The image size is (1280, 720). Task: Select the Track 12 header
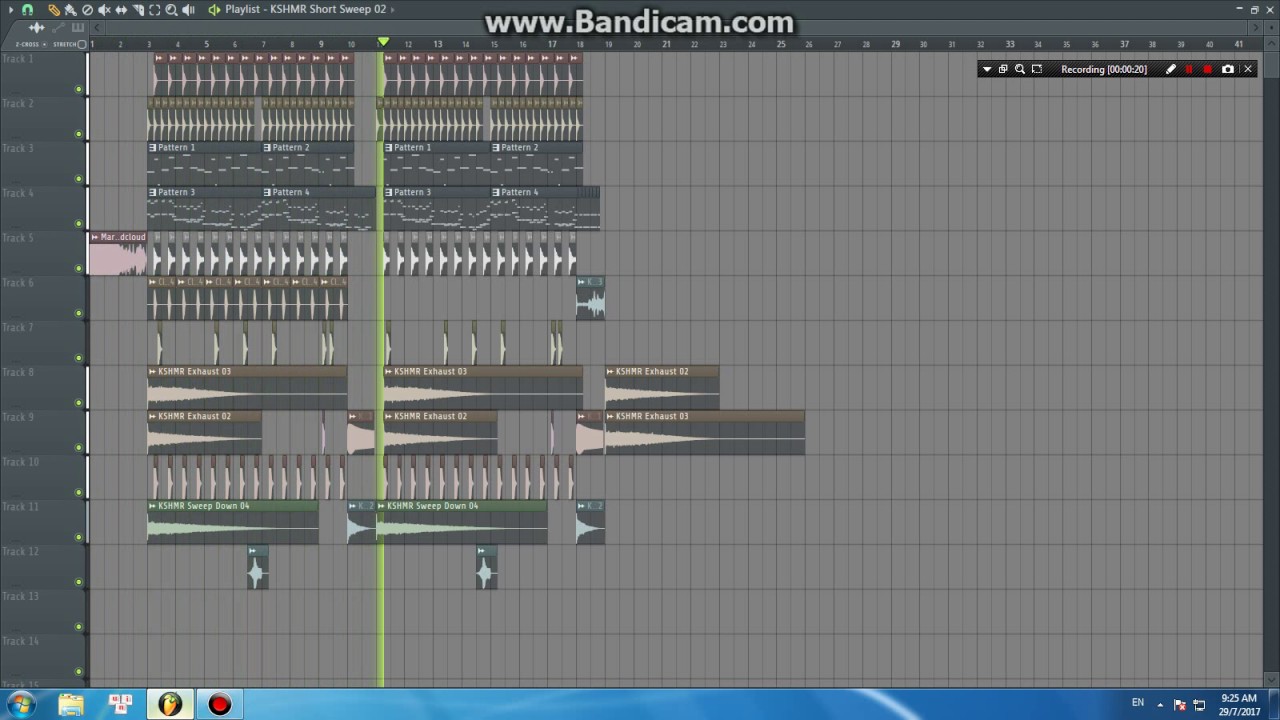click(x=43, y=567)
